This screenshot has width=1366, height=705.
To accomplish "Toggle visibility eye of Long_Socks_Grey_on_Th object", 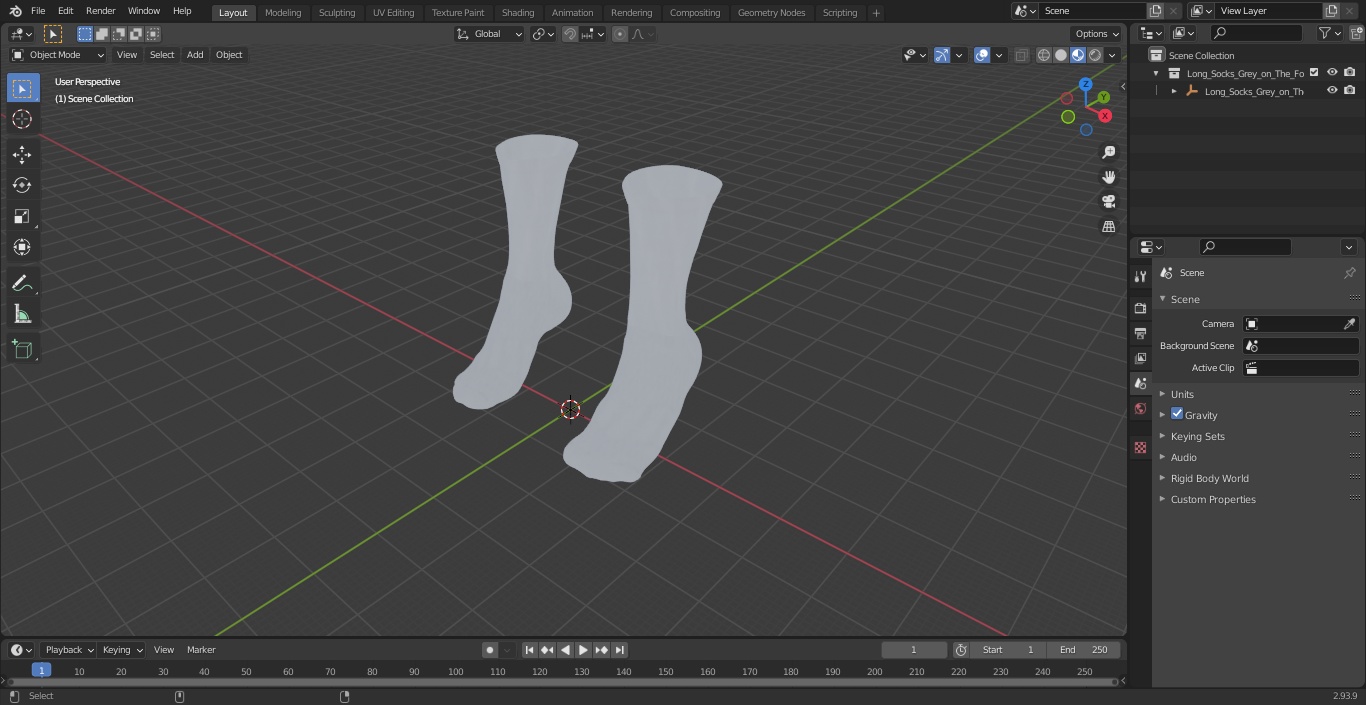I will [1332, 90].
